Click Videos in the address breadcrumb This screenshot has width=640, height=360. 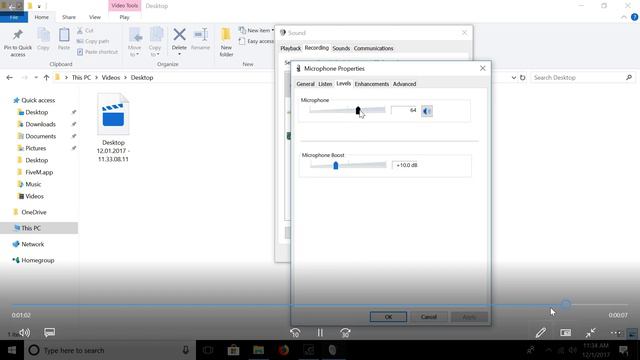[x=111, y=78]
